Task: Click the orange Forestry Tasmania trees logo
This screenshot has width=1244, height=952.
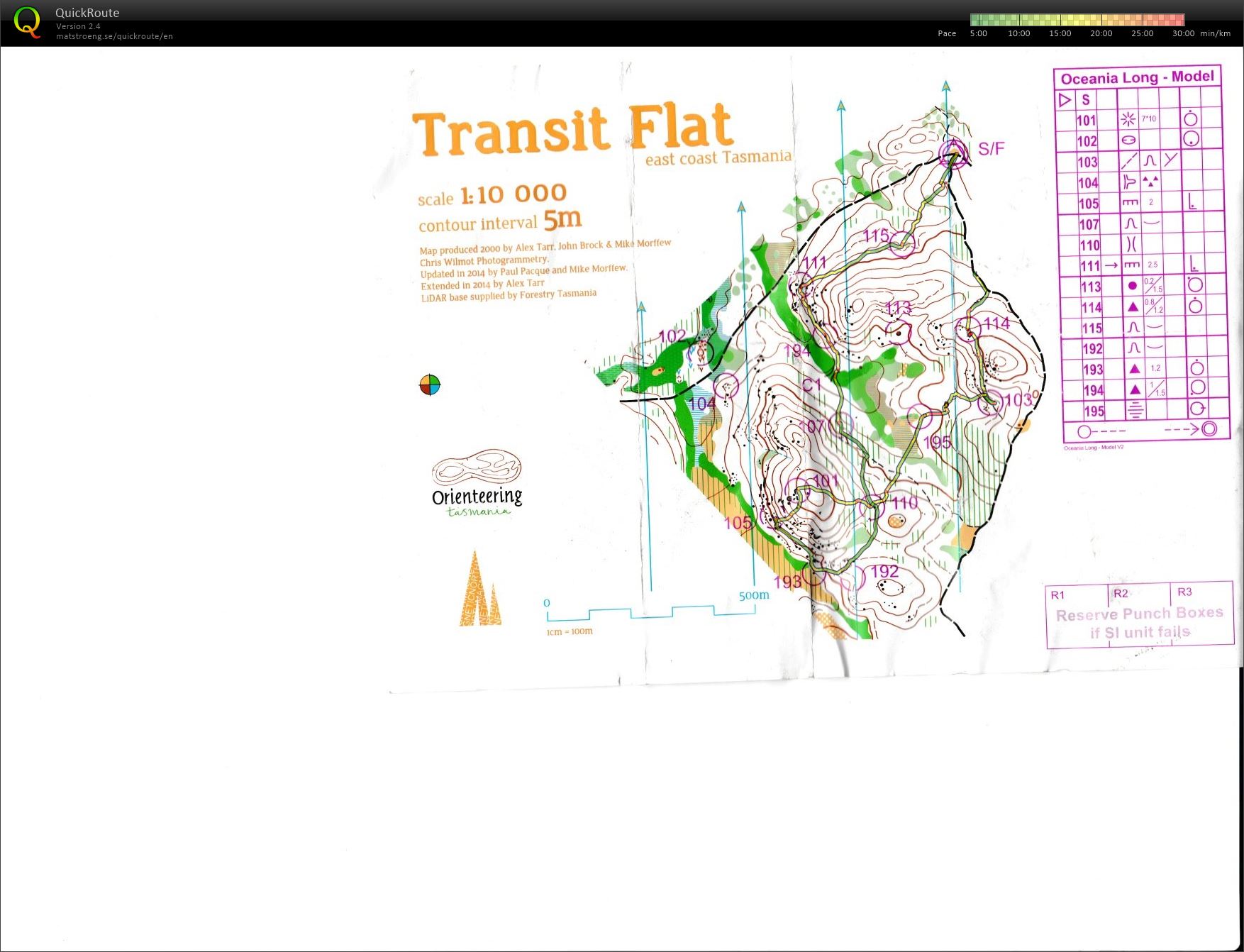Action: click(x=479, y=590)
